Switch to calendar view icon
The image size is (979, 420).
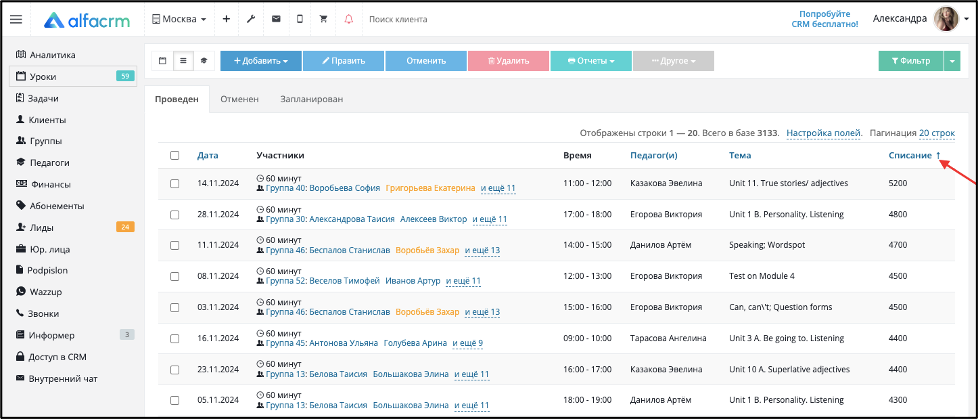click(162, 61)
